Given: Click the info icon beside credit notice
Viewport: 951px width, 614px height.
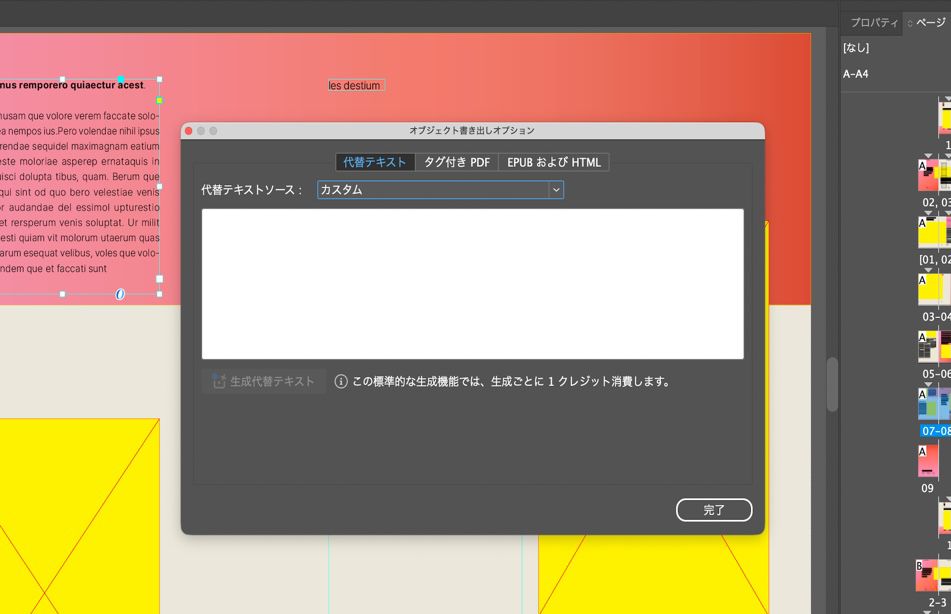Looking at the screenshot, I should point(341,382).
